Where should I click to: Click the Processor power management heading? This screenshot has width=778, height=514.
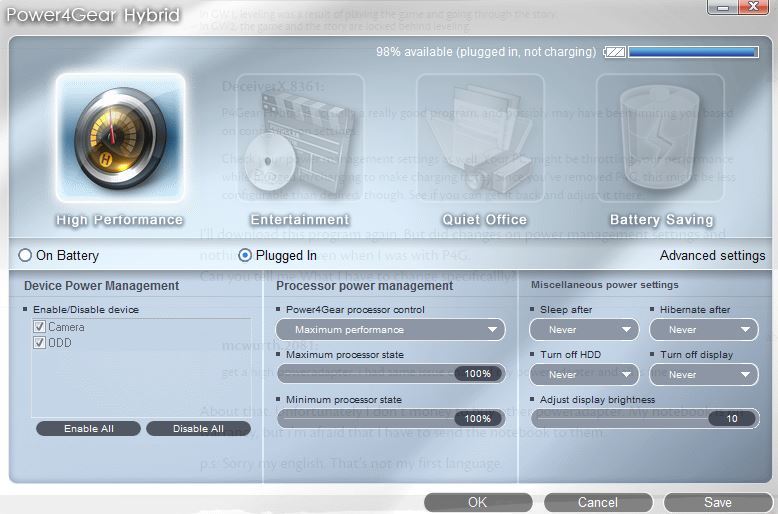(x=365, y=286)
